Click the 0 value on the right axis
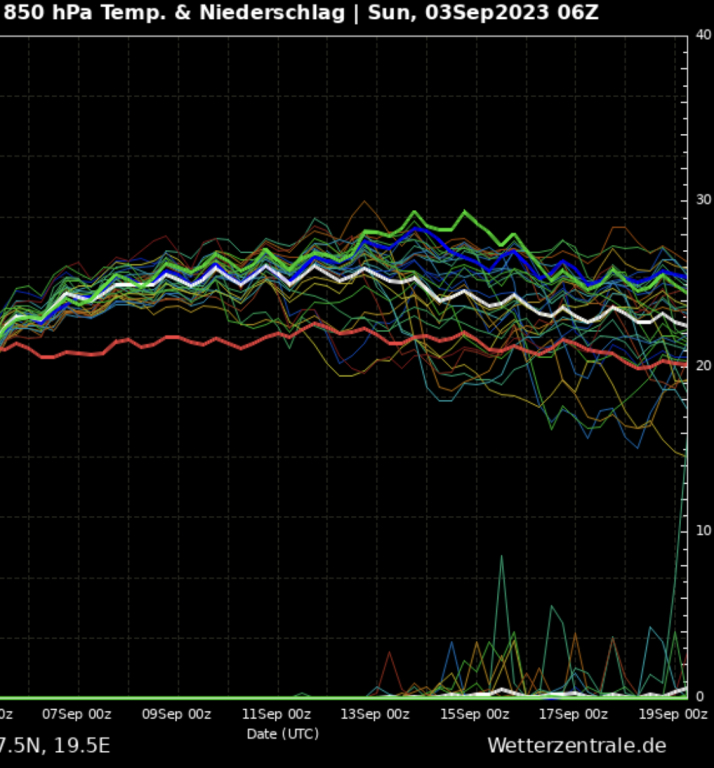Image resolution: width=714 pixels, height=768 pixels. pyautogui.click(x=699, y=696)
